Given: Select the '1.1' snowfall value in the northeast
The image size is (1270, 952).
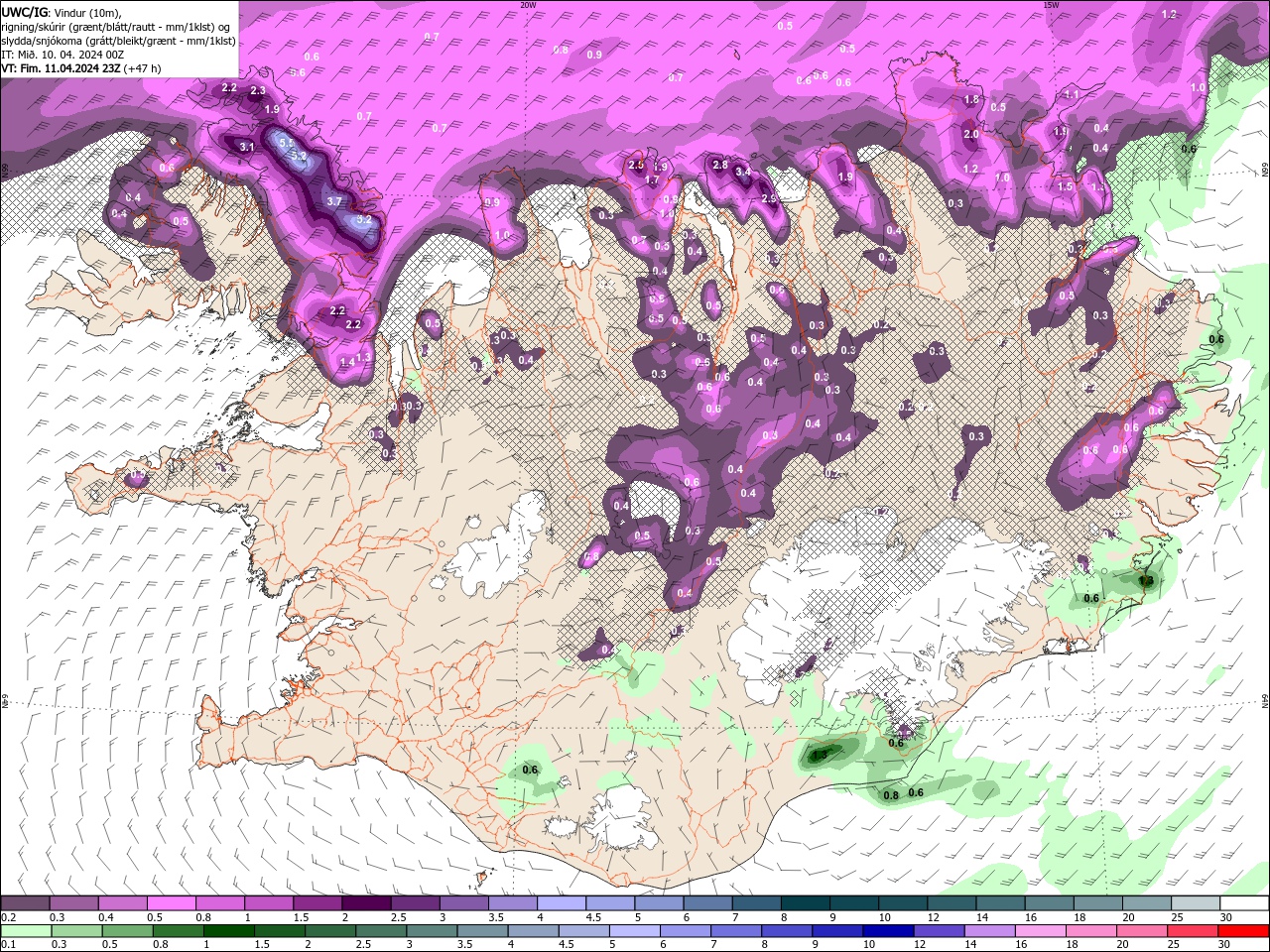Looking at the screenshot, I should [1072, 95].
